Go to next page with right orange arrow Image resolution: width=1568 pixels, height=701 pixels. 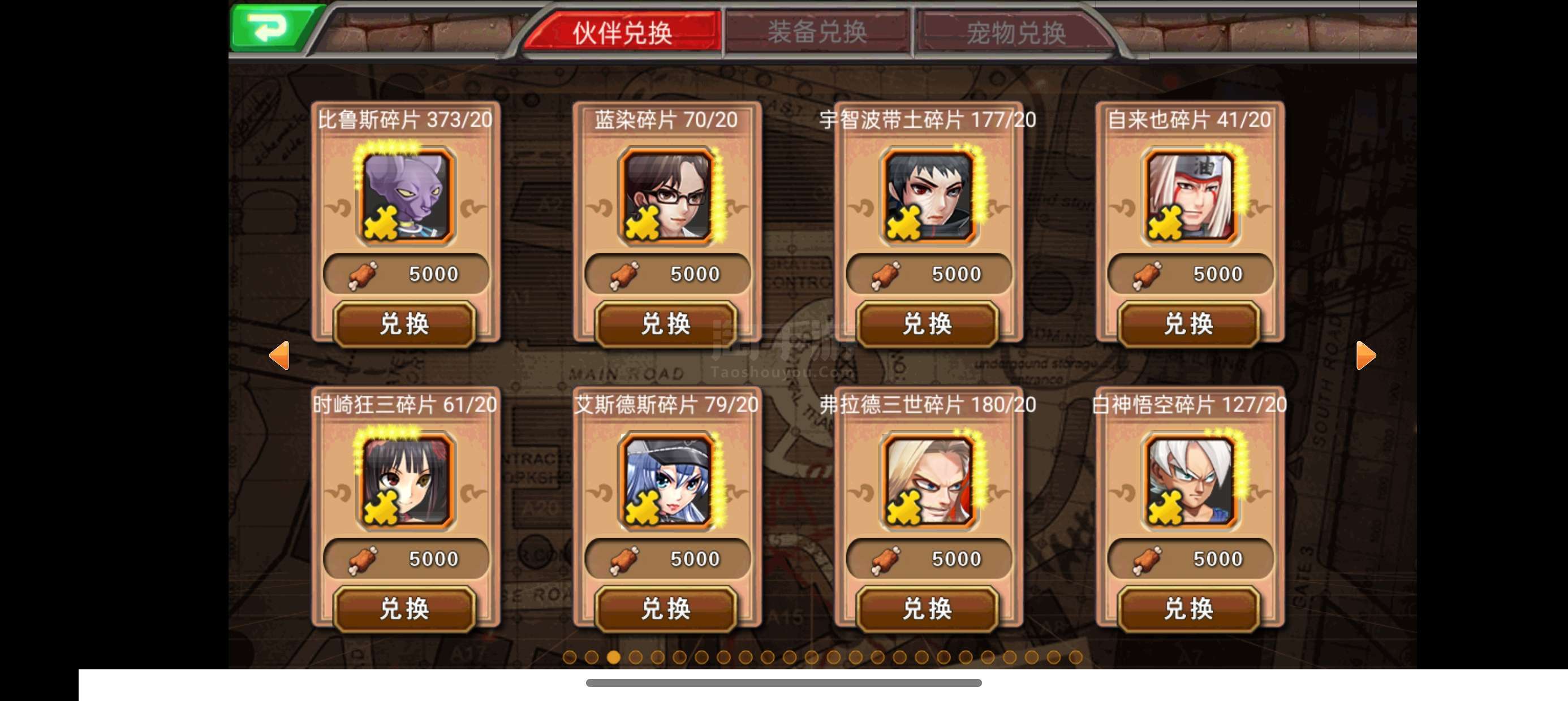1365,356
